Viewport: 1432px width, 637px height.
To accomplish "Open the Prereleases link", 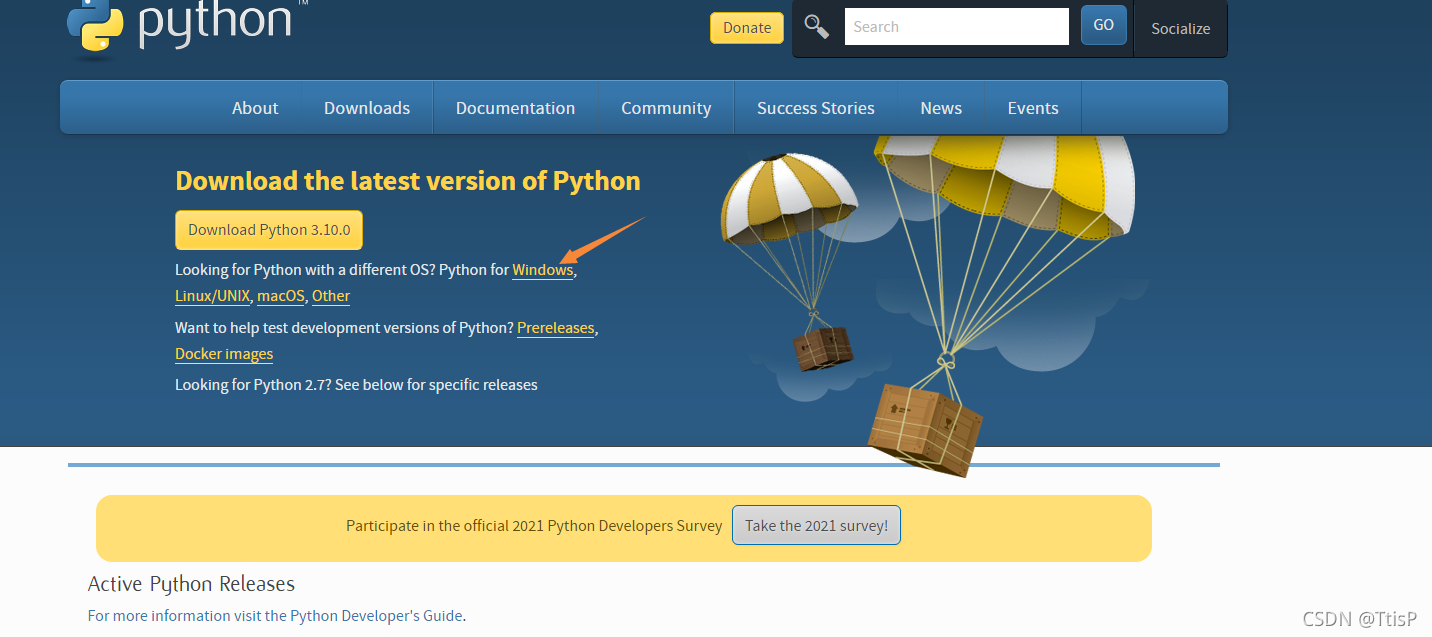I will 556,328.
